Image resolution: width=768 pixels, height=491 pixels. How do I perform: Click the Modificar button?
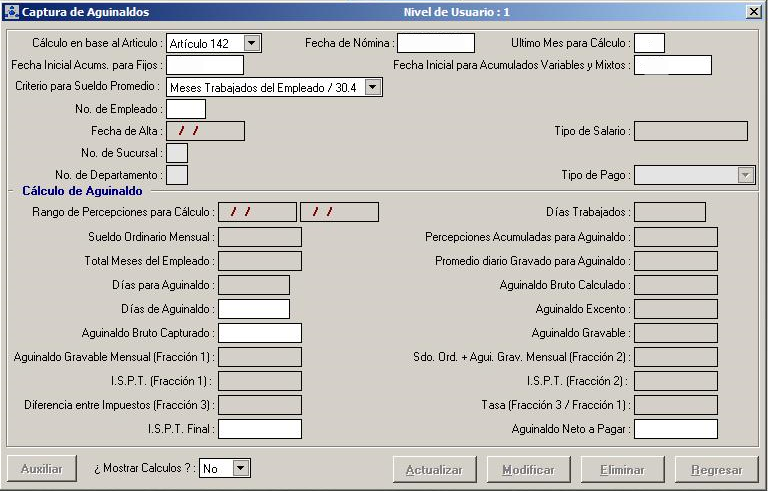pos(528,469)
